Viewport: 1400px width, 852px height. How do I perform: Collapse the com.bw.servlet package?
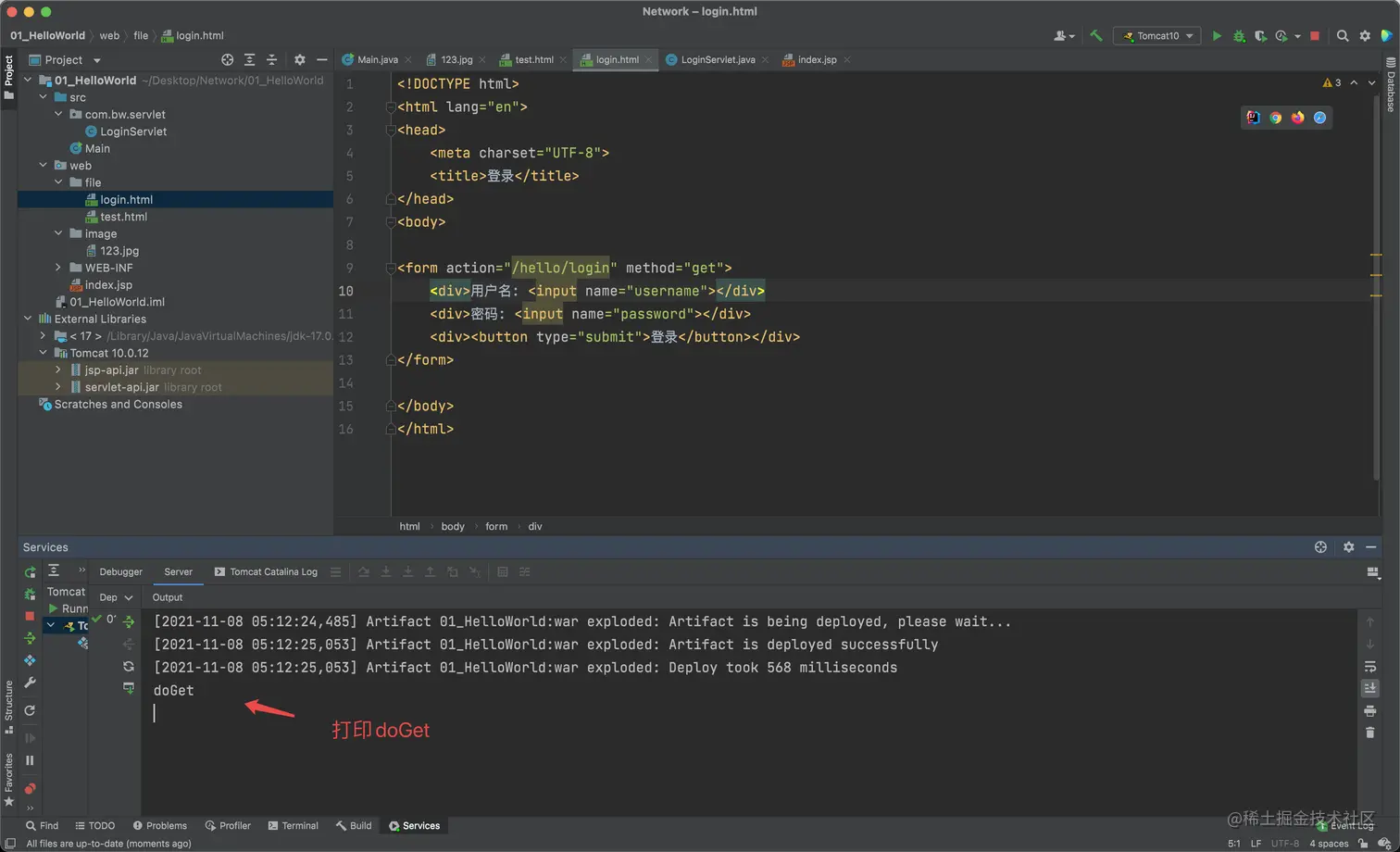point(59,114)
